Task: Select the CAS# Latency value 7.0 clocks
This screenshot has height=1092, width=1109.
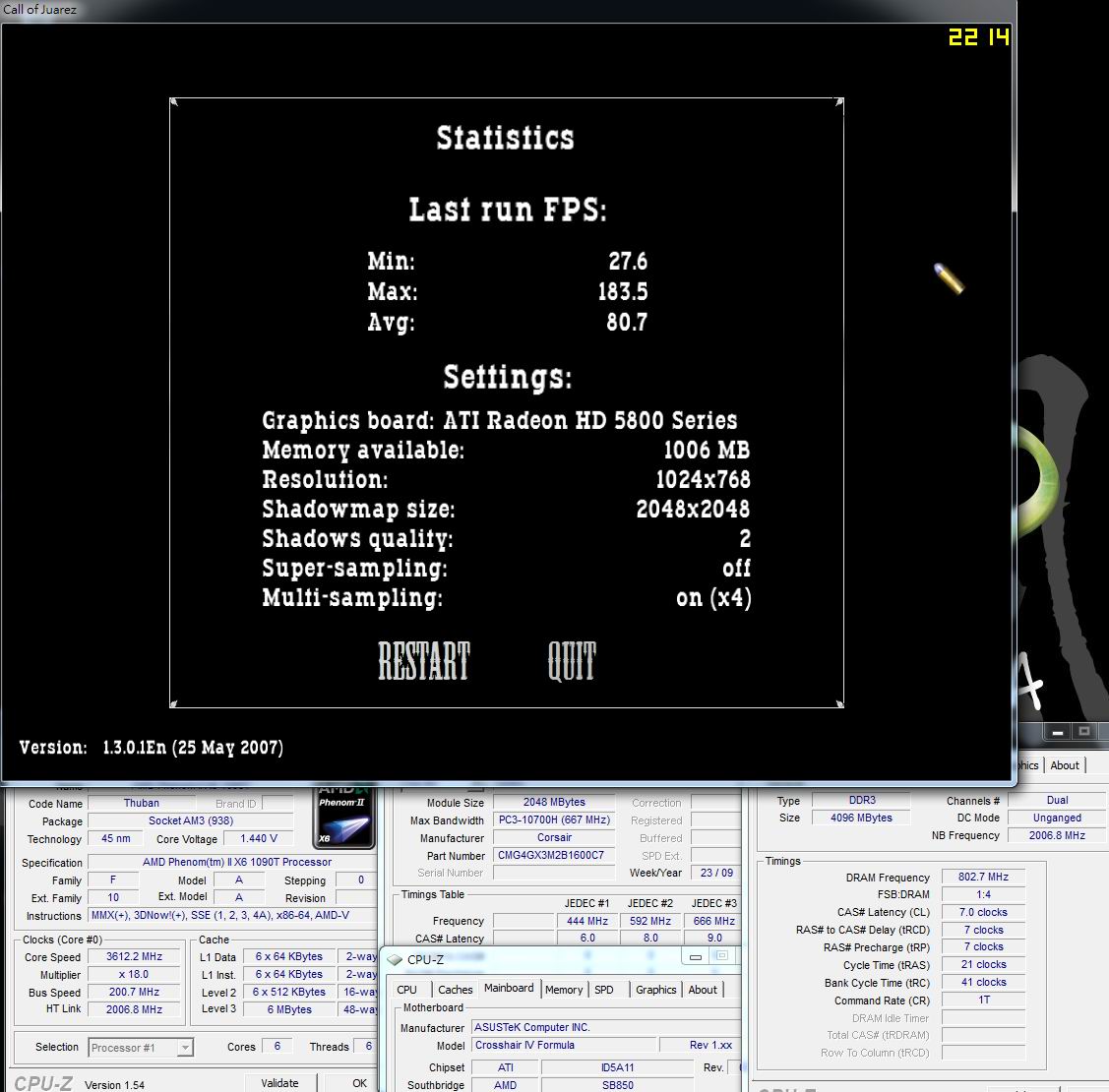Action: click(x=983, y=912)
